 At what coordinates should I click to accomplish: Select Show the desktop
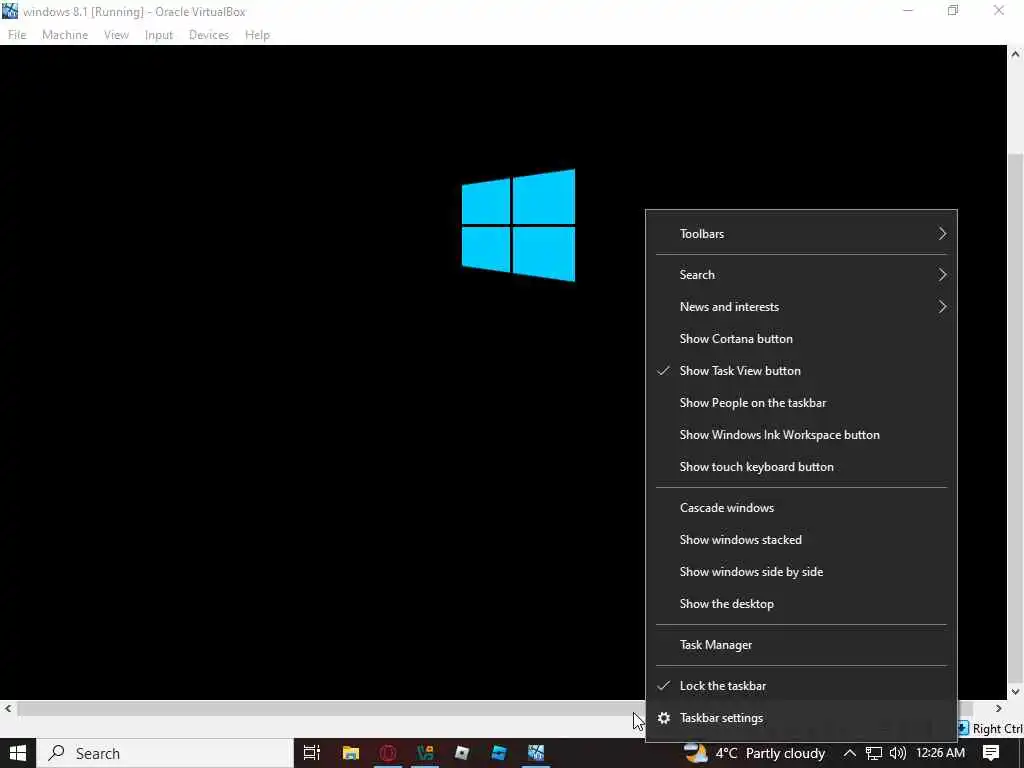pos(801,604)
